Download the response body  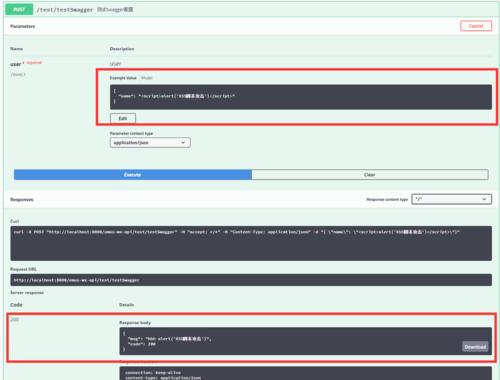[x=475, y=347]
